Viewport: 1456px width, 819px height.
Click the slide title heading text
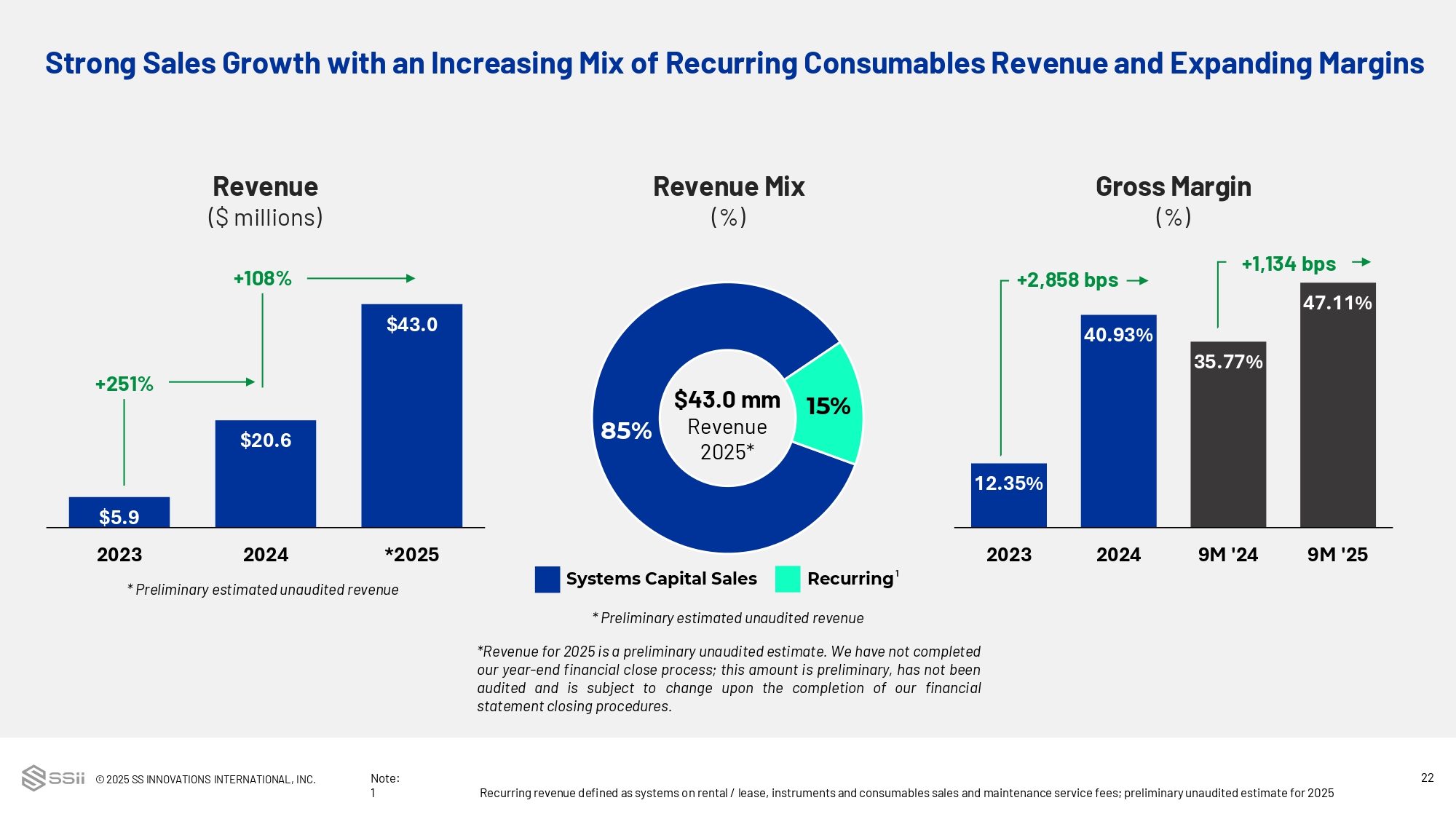coord(734,63)
